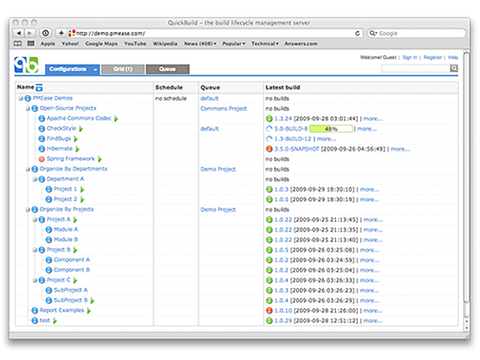Screen dimensions: 480x360
Task: Click the Add Bookmark plus button
Action: coord(61,33)
